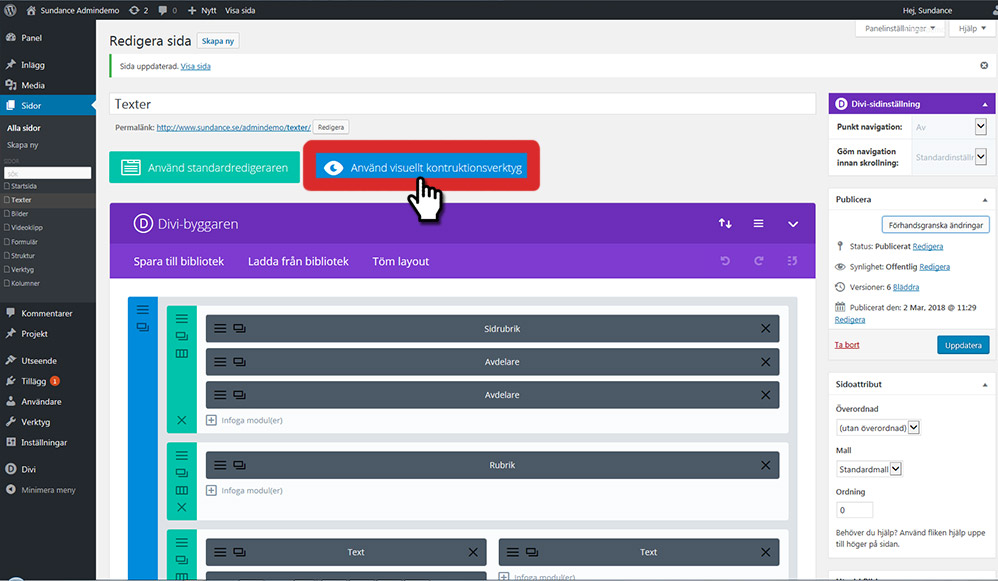Open Tillägg plugins menu
Screen dimensions: 998x581
[x=33, y=381]
